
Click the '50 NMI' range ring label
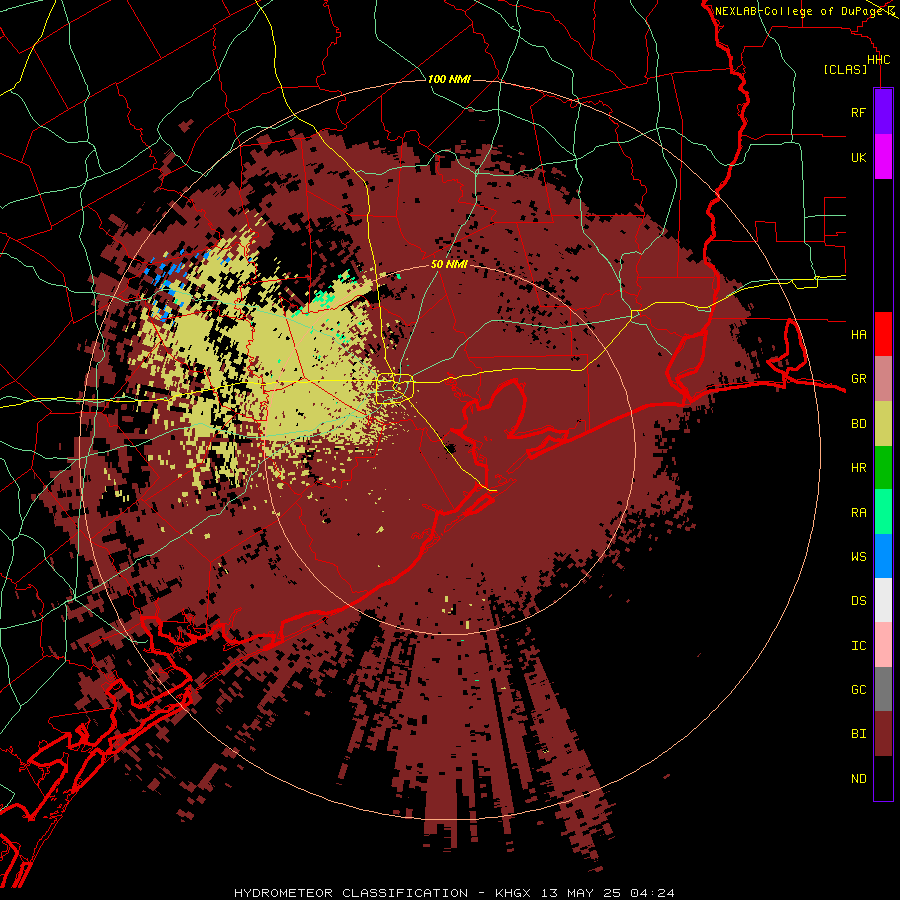[x=449, y=264]
